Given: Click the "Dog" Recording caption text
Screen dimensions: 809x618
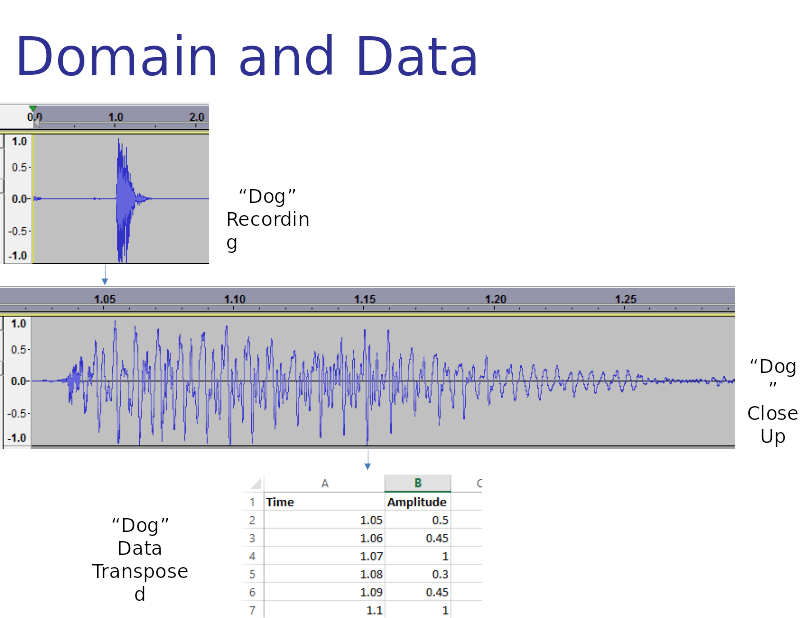Looking at the screenshot, I should 268,219.
